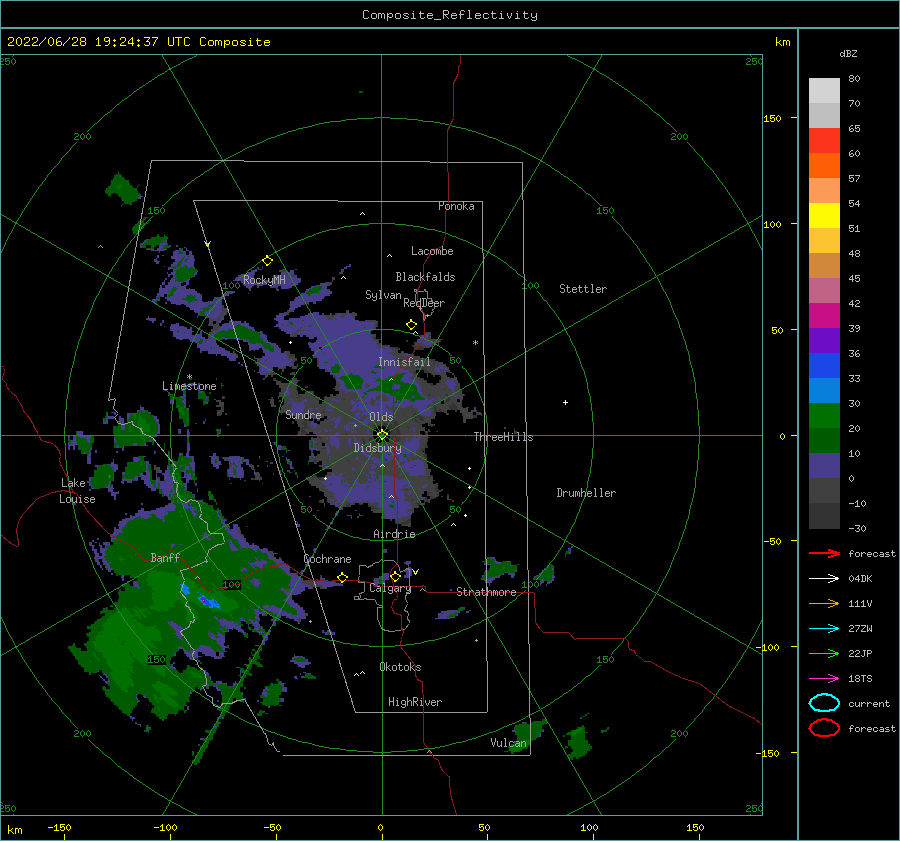This screenshot has height=841, width=900.
Task: Select the gold 48-51 dBZ swatch
Action: [824, 241]
